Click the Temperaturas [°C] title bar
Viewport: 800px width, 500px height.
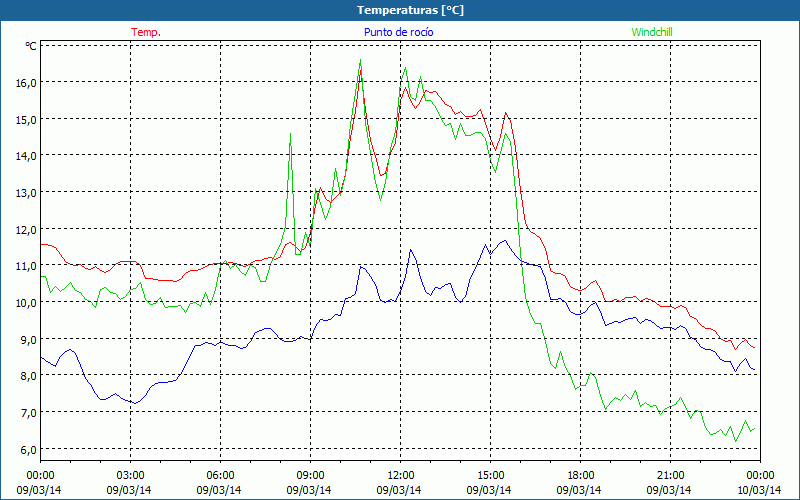pos(400,10)
